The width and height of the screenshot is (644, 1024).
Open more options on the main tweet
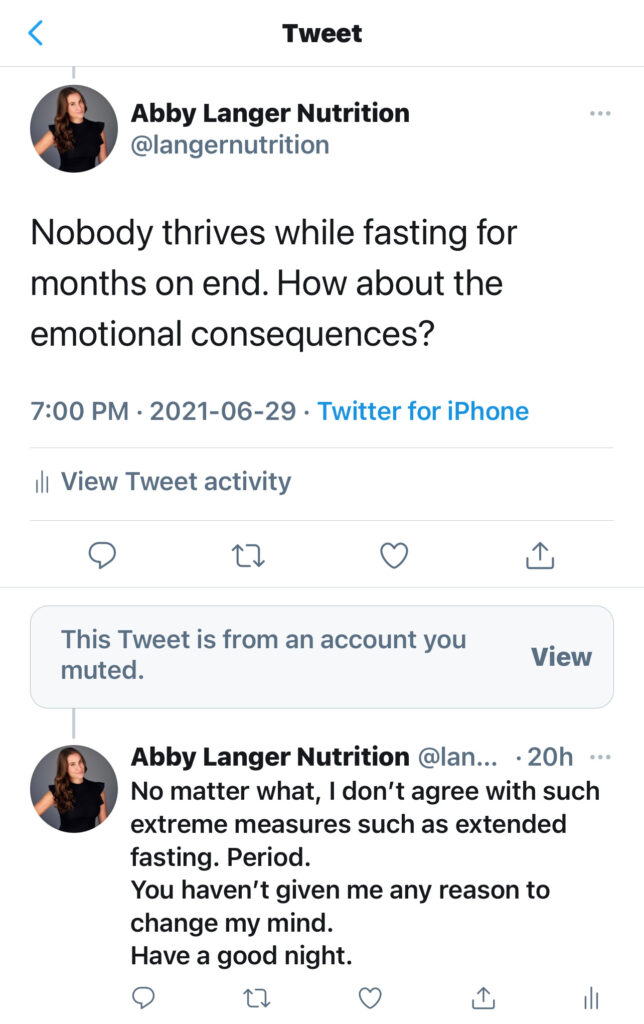tap(600, 114)
